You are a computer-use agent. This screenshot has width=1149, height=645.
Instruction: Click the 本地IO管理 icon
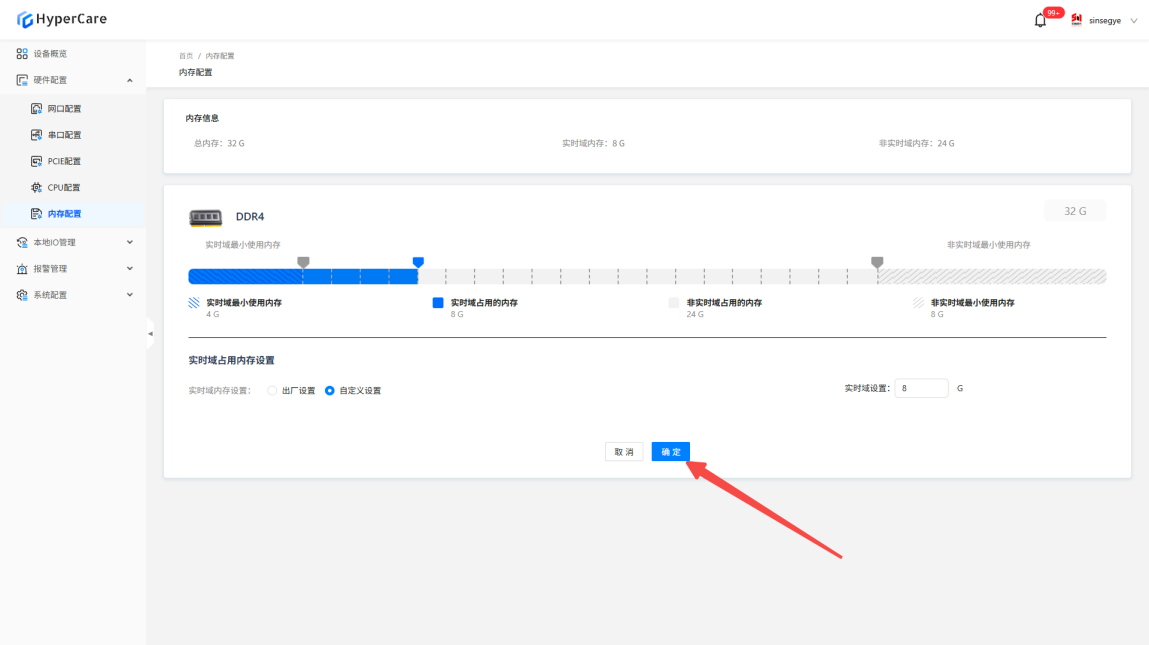pos(22,243)
